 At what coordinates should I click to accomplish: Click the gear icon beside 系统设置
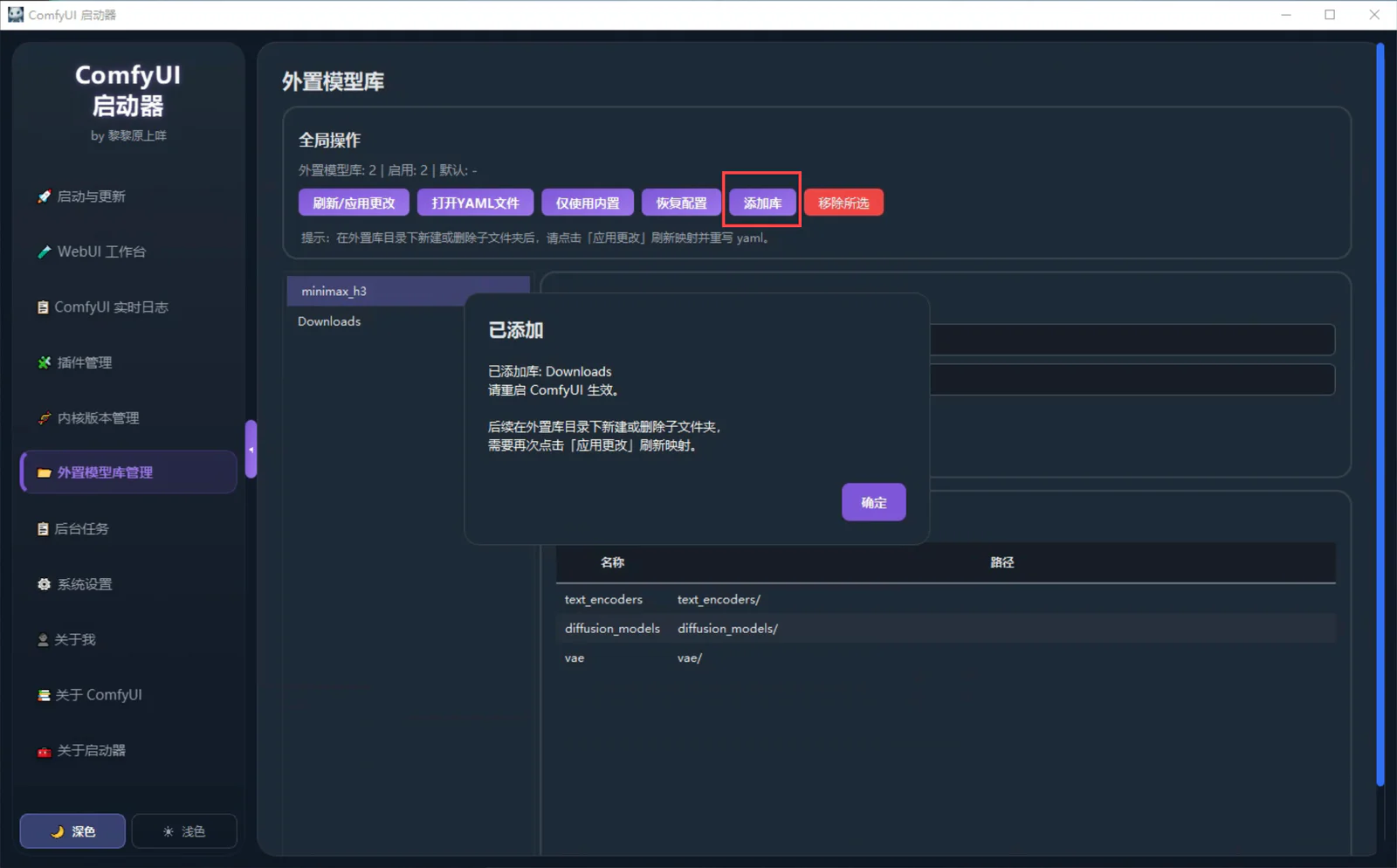[44, 584]
